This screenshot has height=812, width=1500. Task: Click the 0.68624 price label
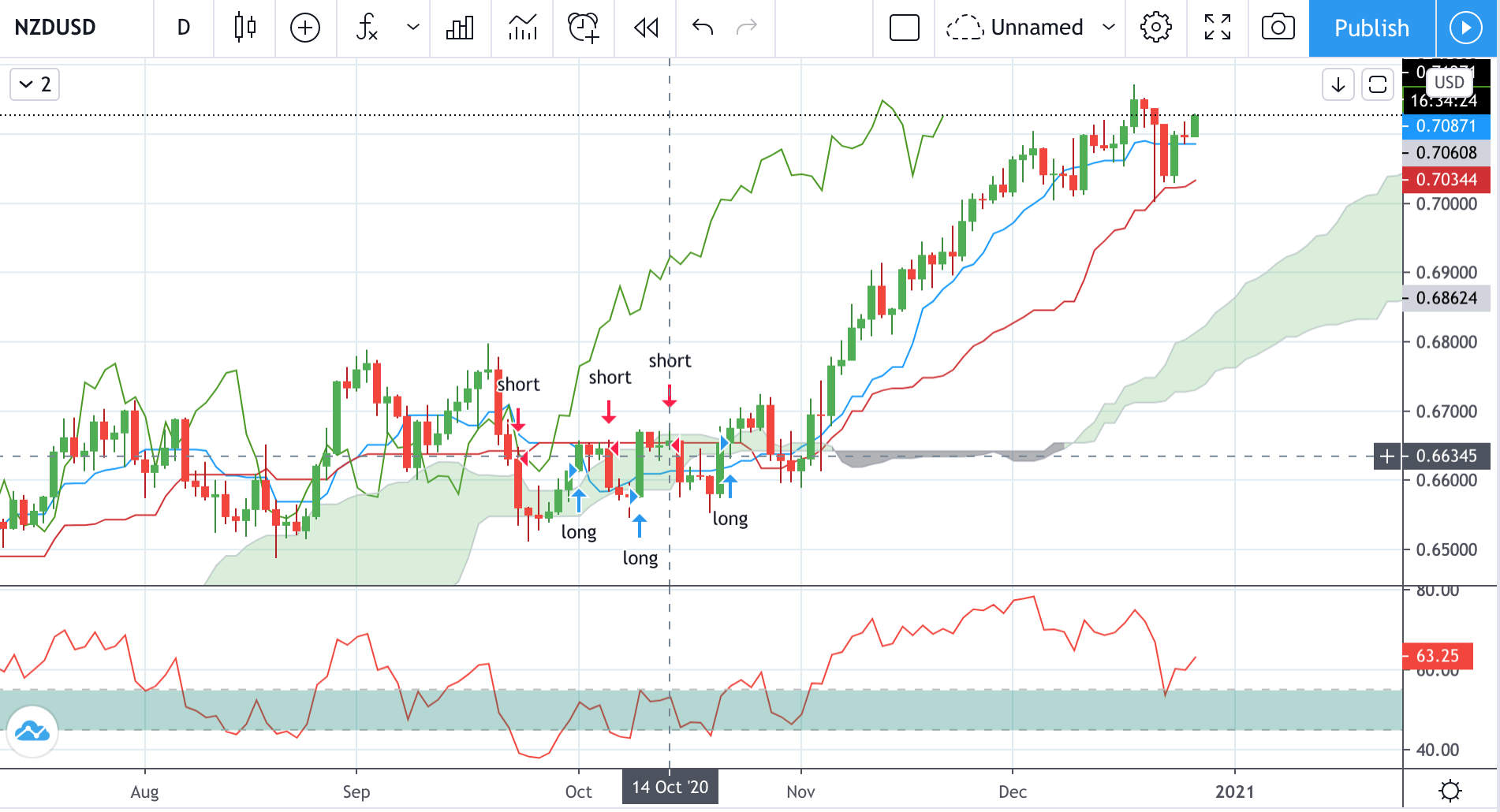coord(1446,298)
